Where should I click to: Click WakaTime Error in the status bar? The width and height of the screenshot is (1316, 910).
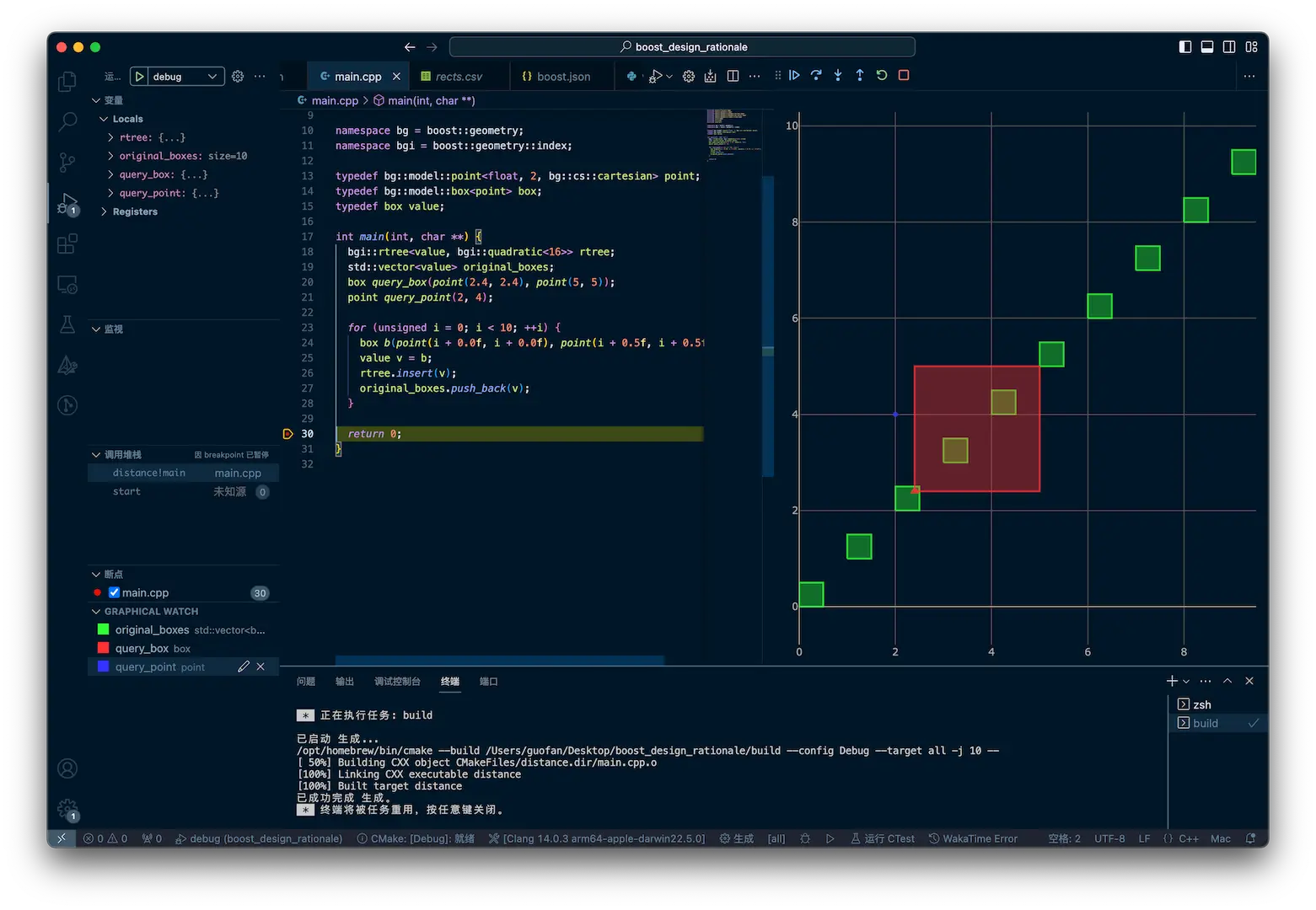tap(973, 838)
